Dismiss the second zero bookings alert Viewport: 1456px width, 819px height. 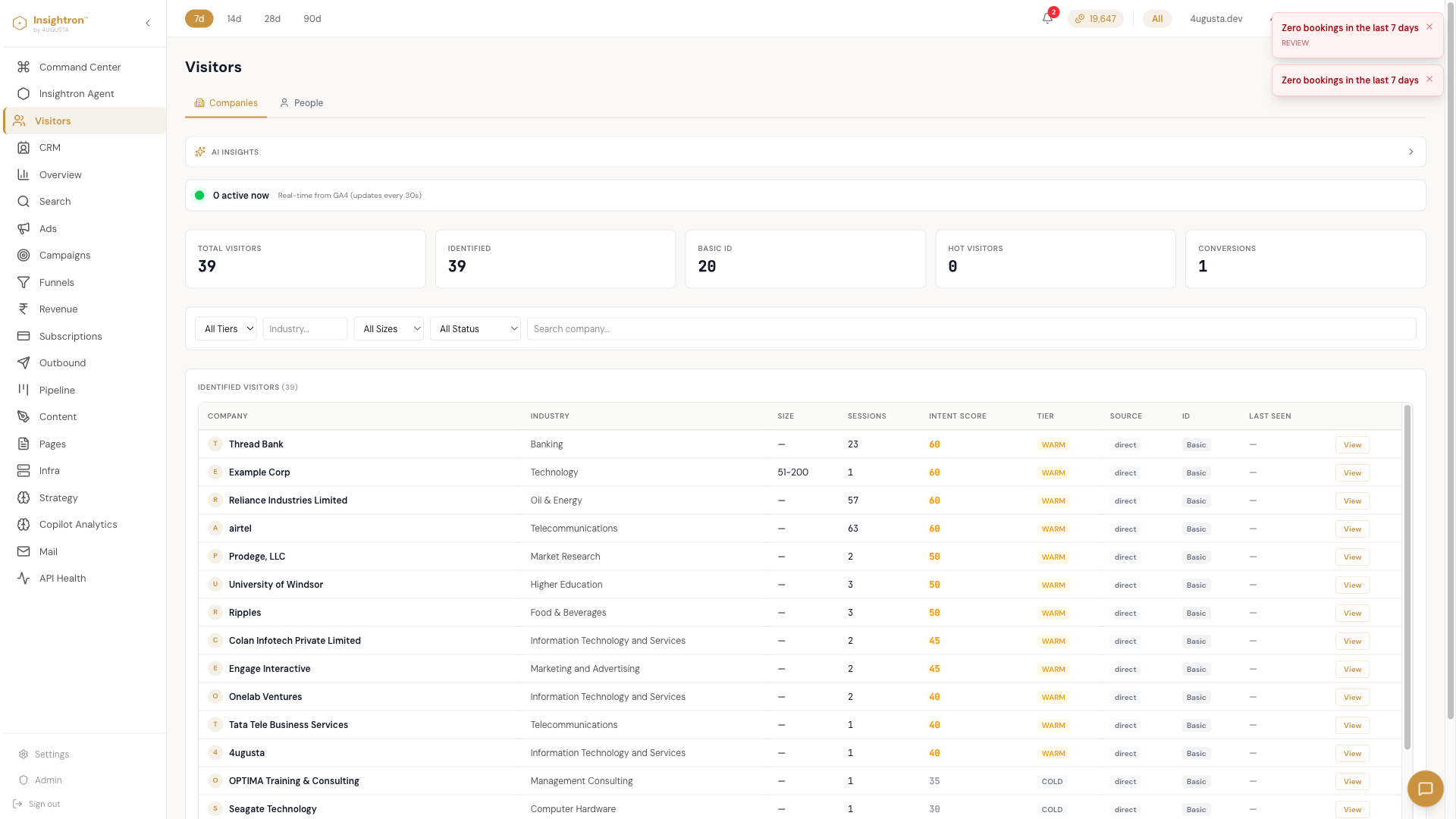(x=1429, y=79)
